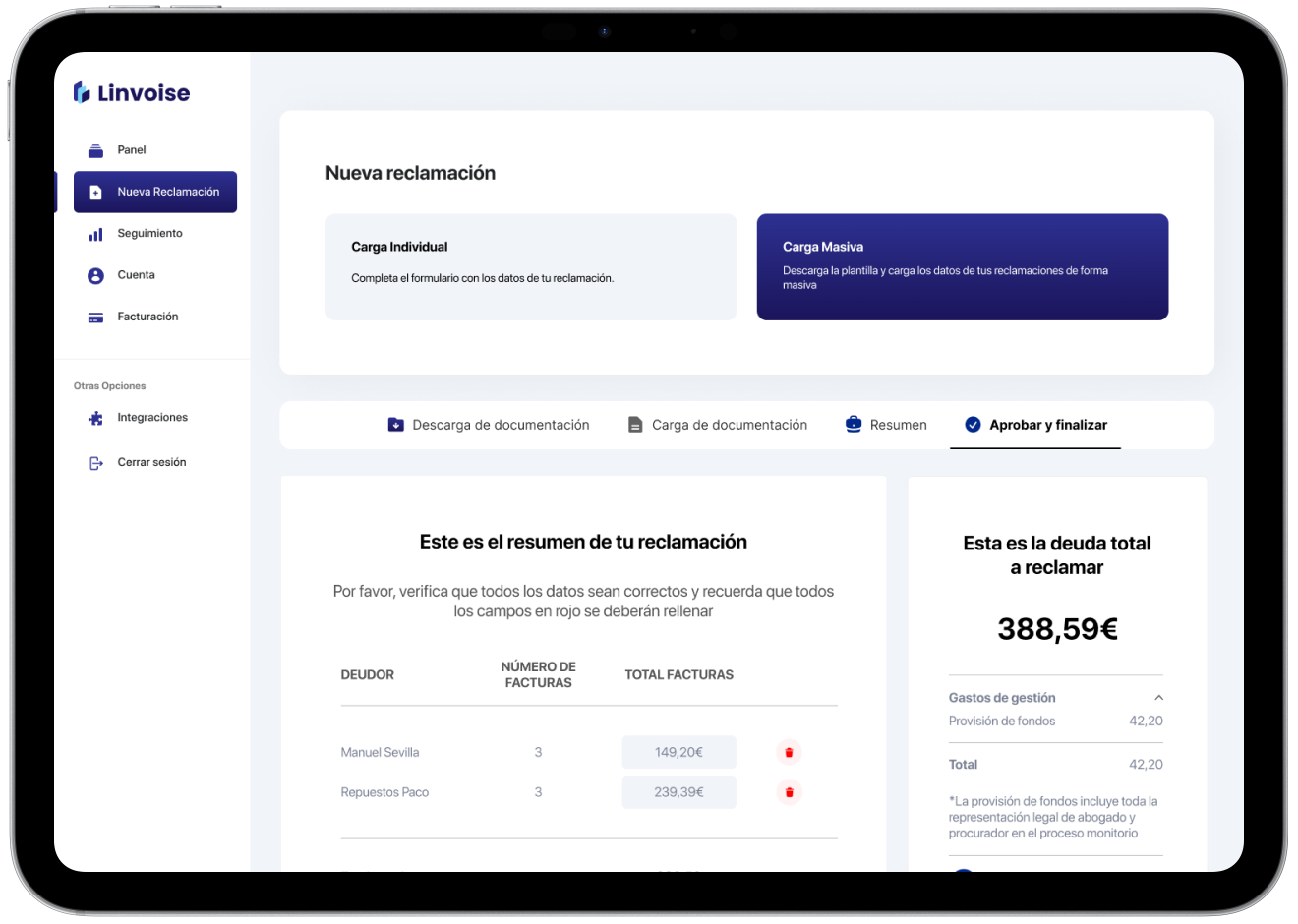Click the Nueva Reclamación document icon
This screenshot has width=1298, height=924.
pos(95,192)
